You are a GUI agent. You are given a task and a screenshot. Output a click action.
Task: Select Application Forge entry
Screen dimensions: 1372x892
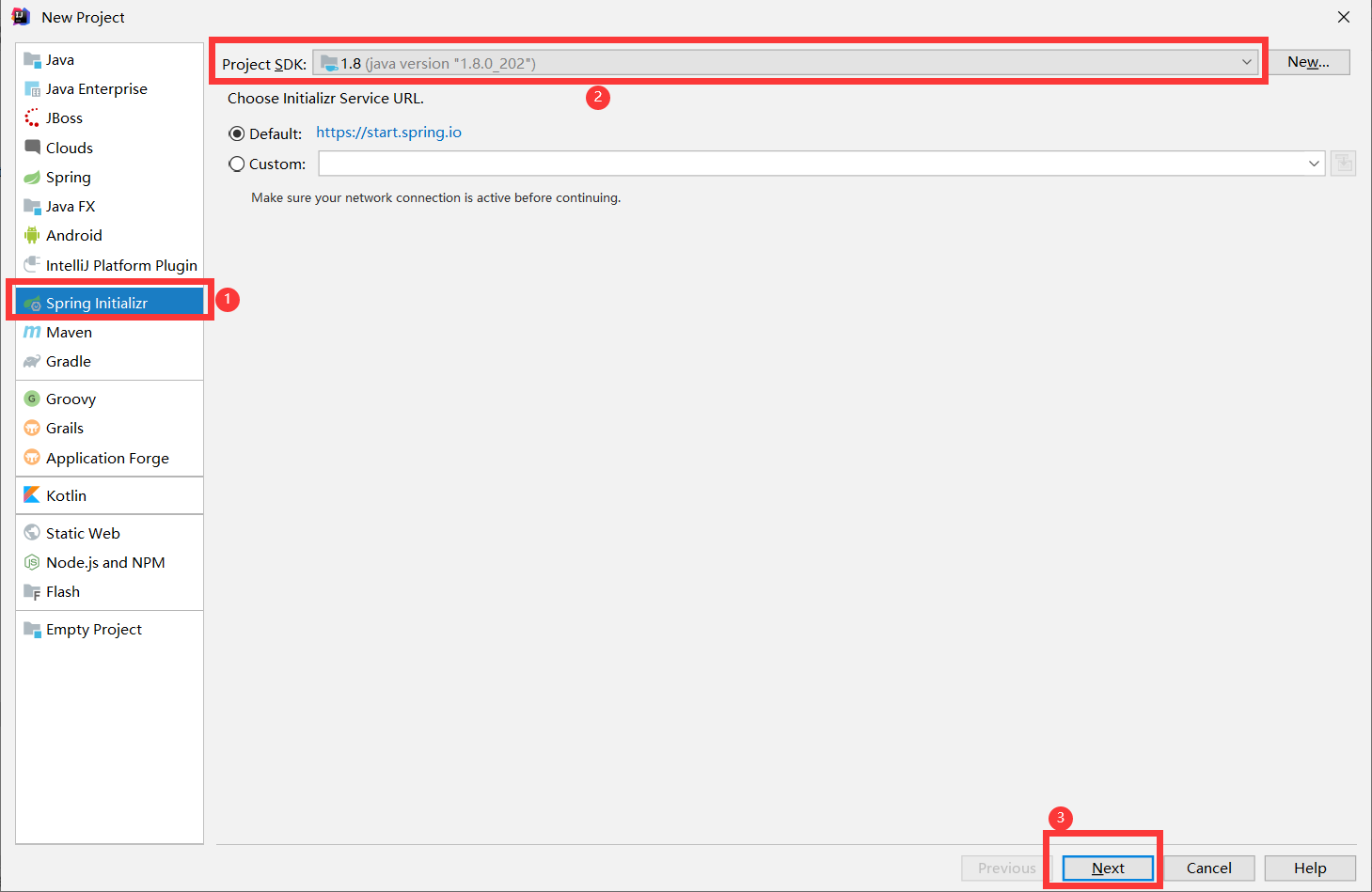pyautogui.click(x=109, y=458)
